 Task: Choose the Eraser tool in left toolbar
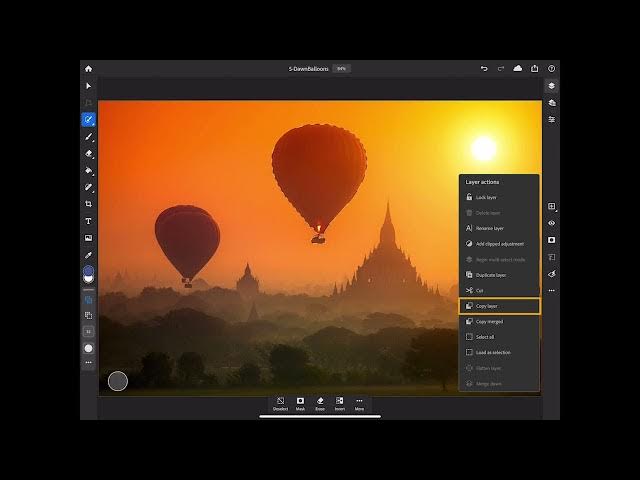tap(88, 154)
